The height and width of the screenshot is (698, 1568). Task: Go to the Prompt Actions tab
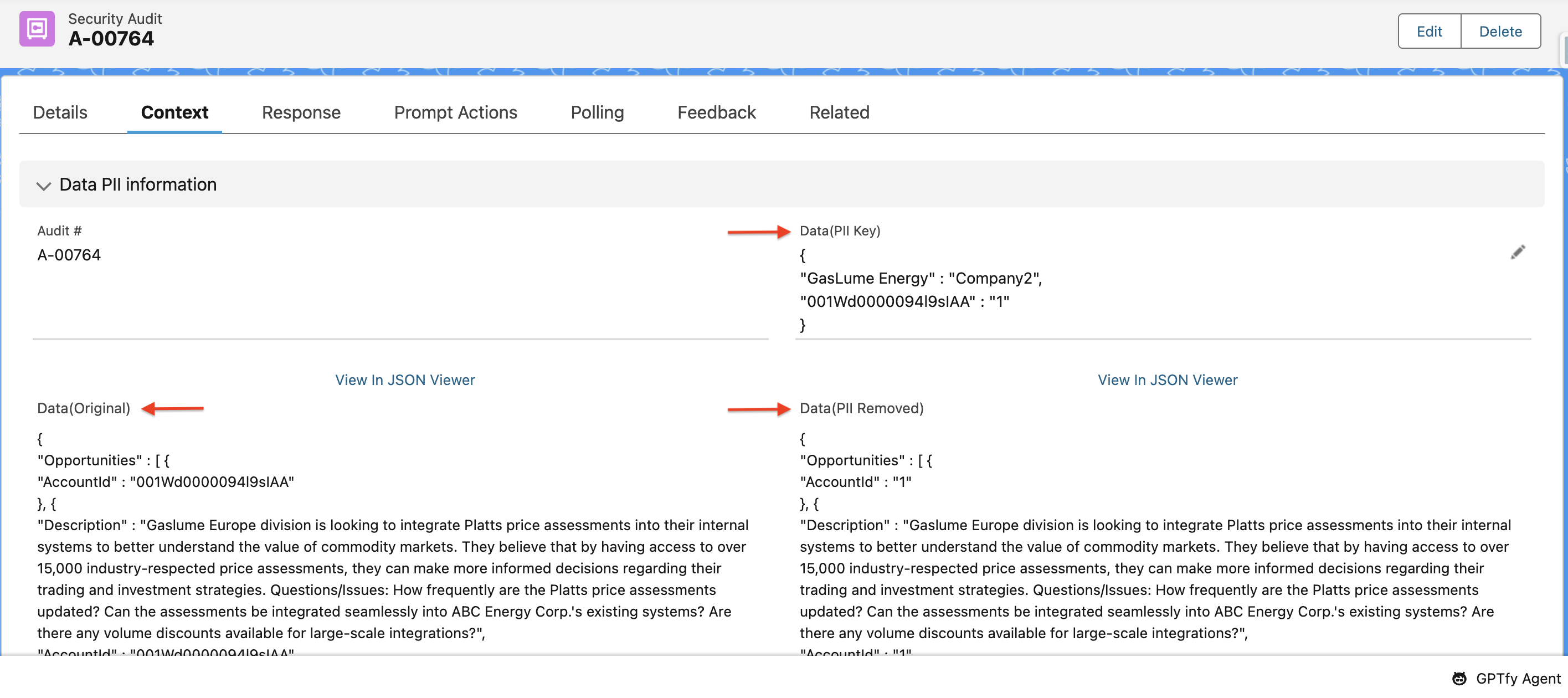point(455,112)
